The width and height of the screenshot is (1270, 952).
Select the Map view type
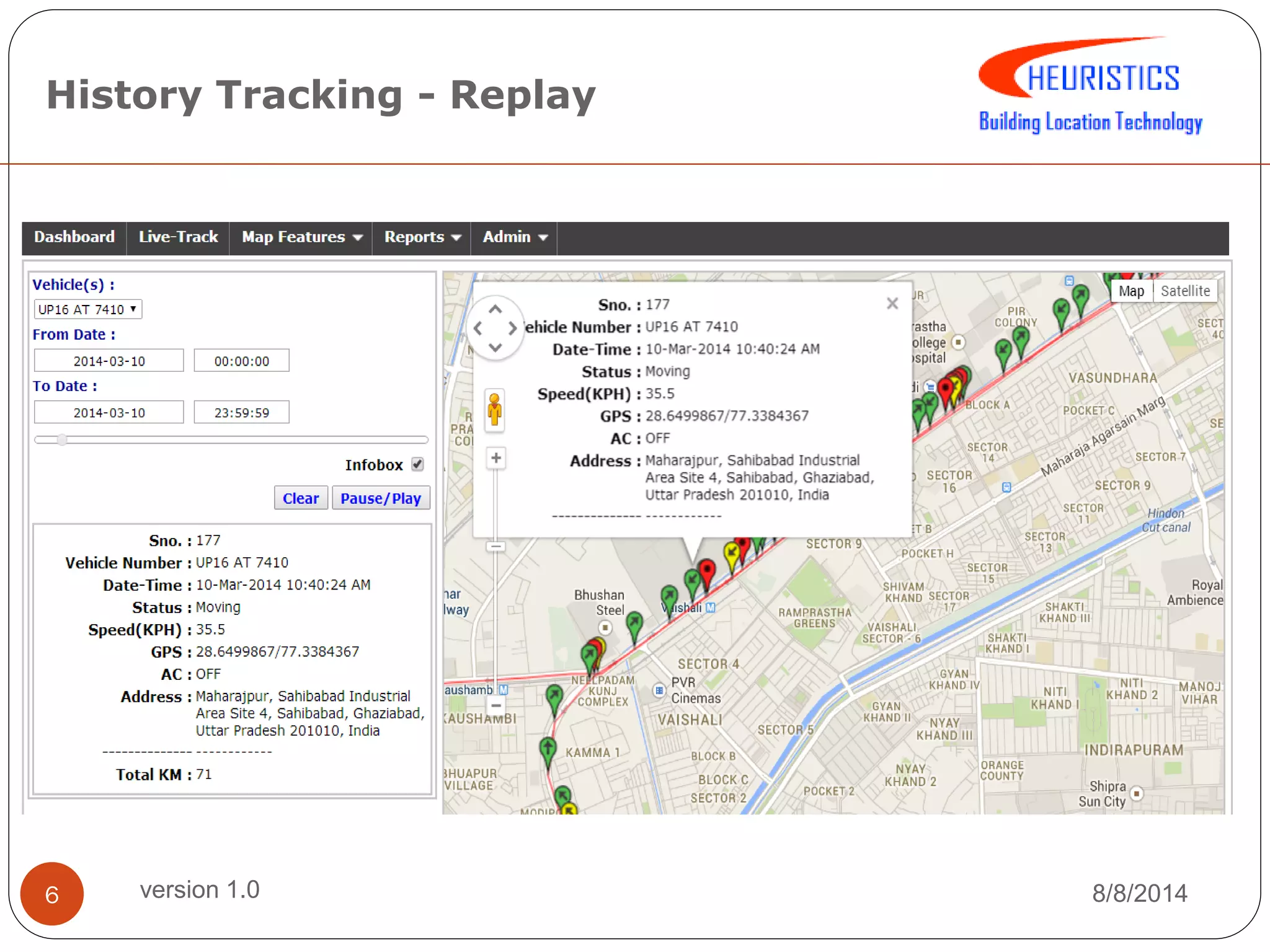[x=1131, y=291]
